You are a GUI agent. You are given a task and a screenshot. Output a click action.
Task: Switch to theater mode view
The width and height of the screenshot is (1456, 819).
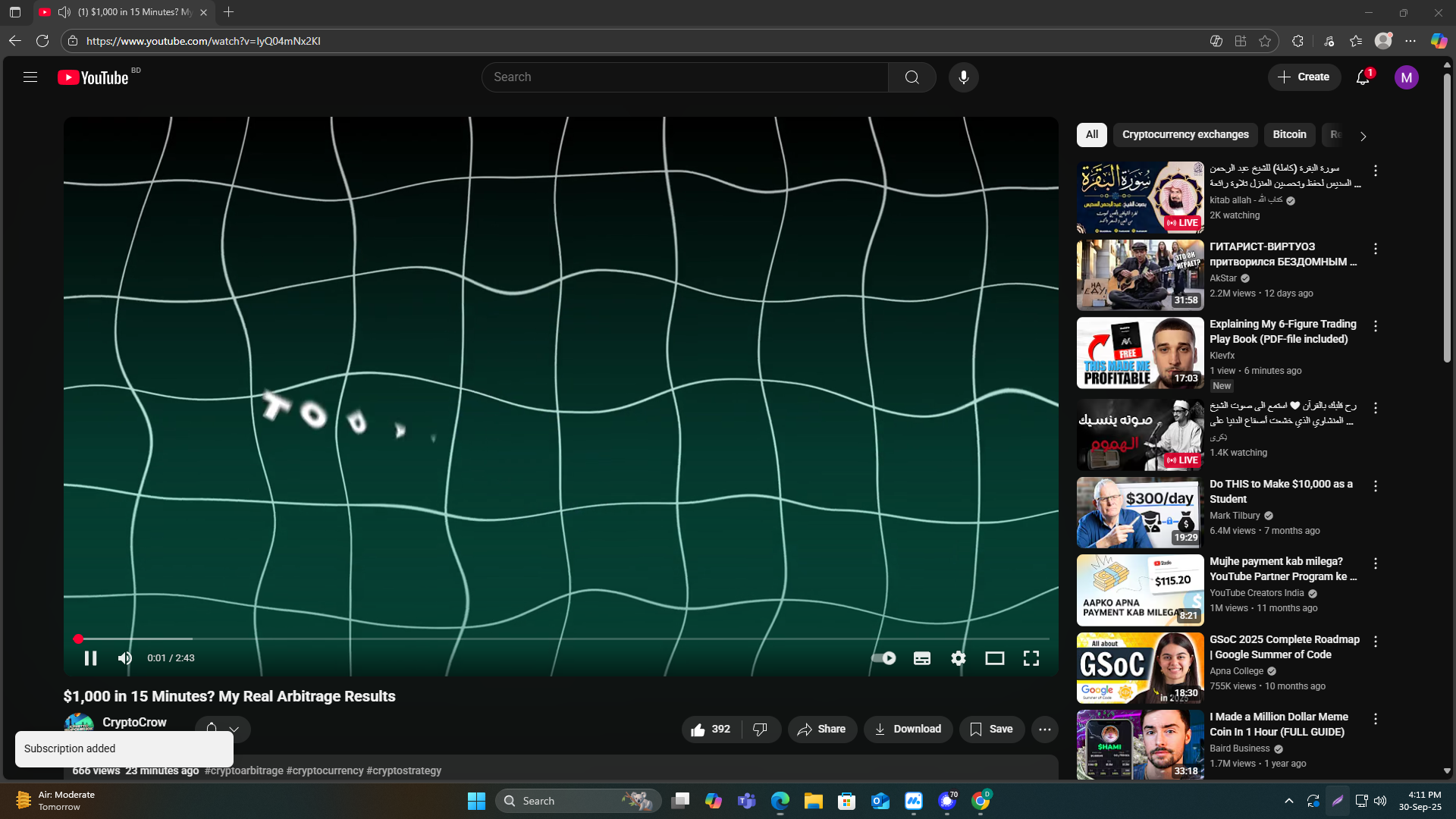point(994,658)
